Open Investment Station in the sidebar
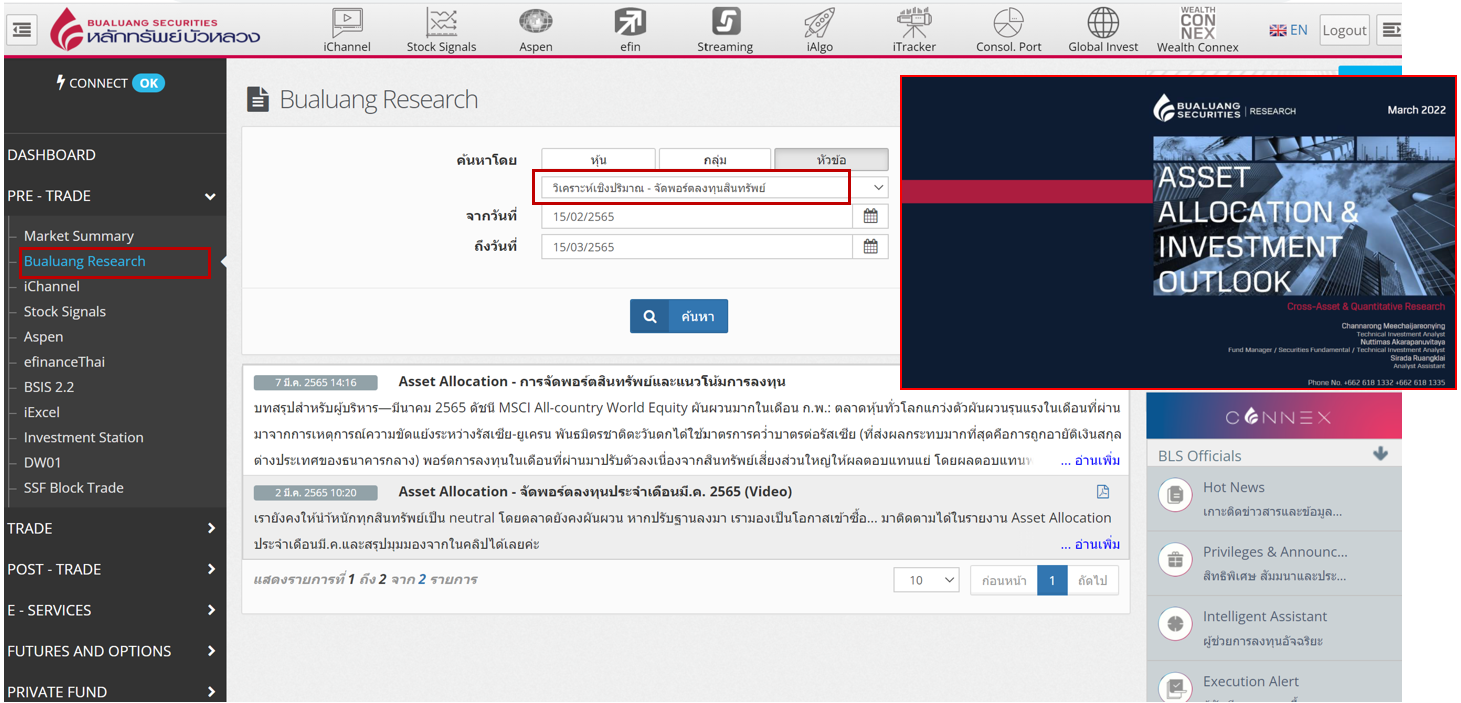The image size is (1461, 703). tap(84, 437)
